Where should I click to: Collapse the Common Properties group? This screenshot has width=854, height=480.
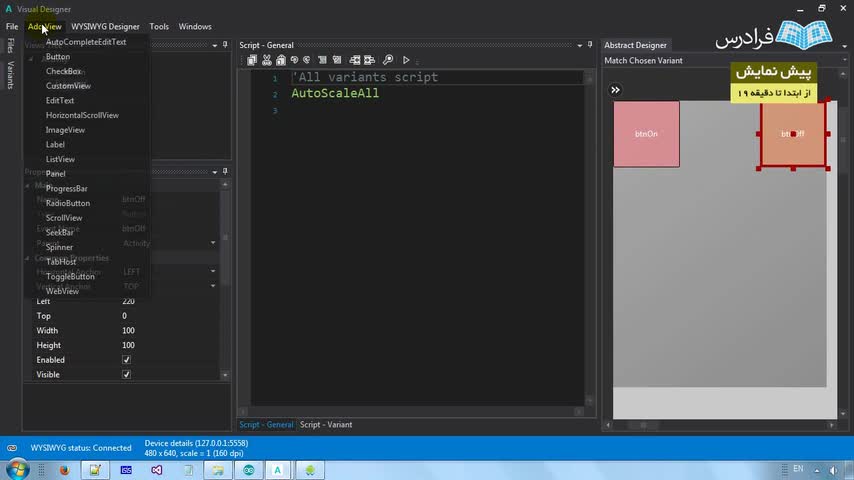click(28, 258)
